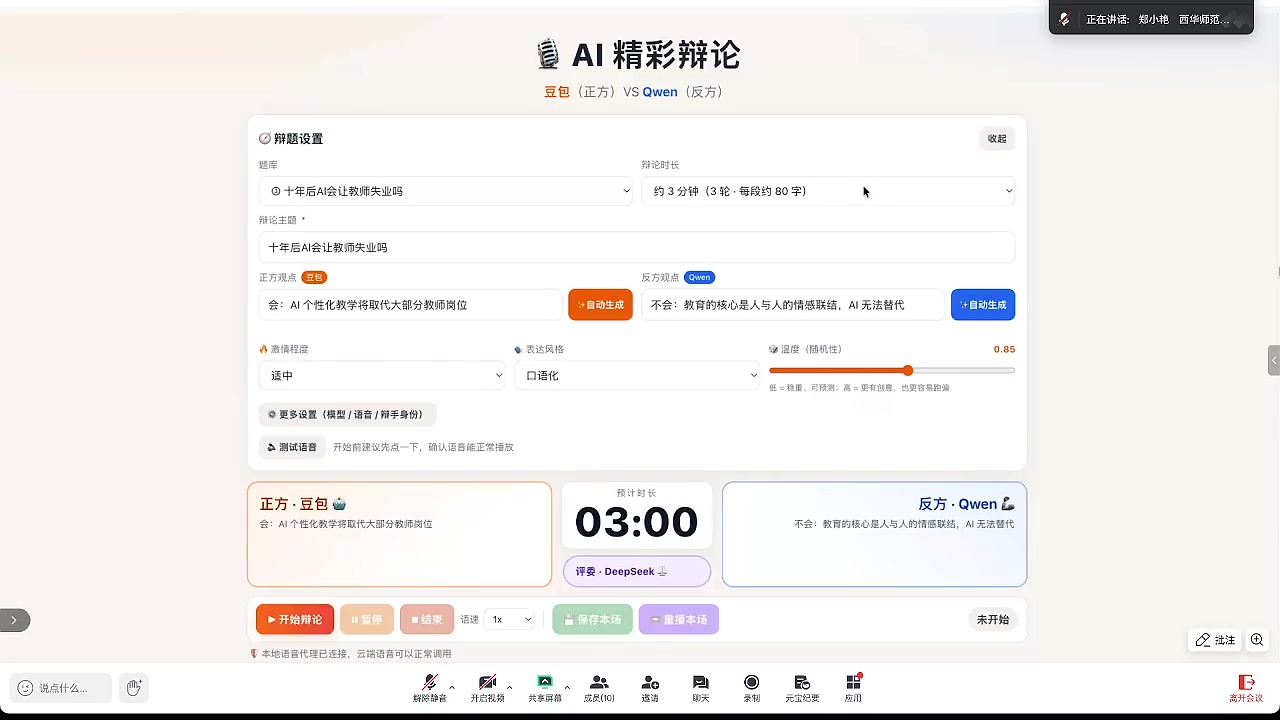This screenshot has height=720, width=1280.
Task: Adjust the 温度 randomness slider handle
Action: [x=907, y=370]
